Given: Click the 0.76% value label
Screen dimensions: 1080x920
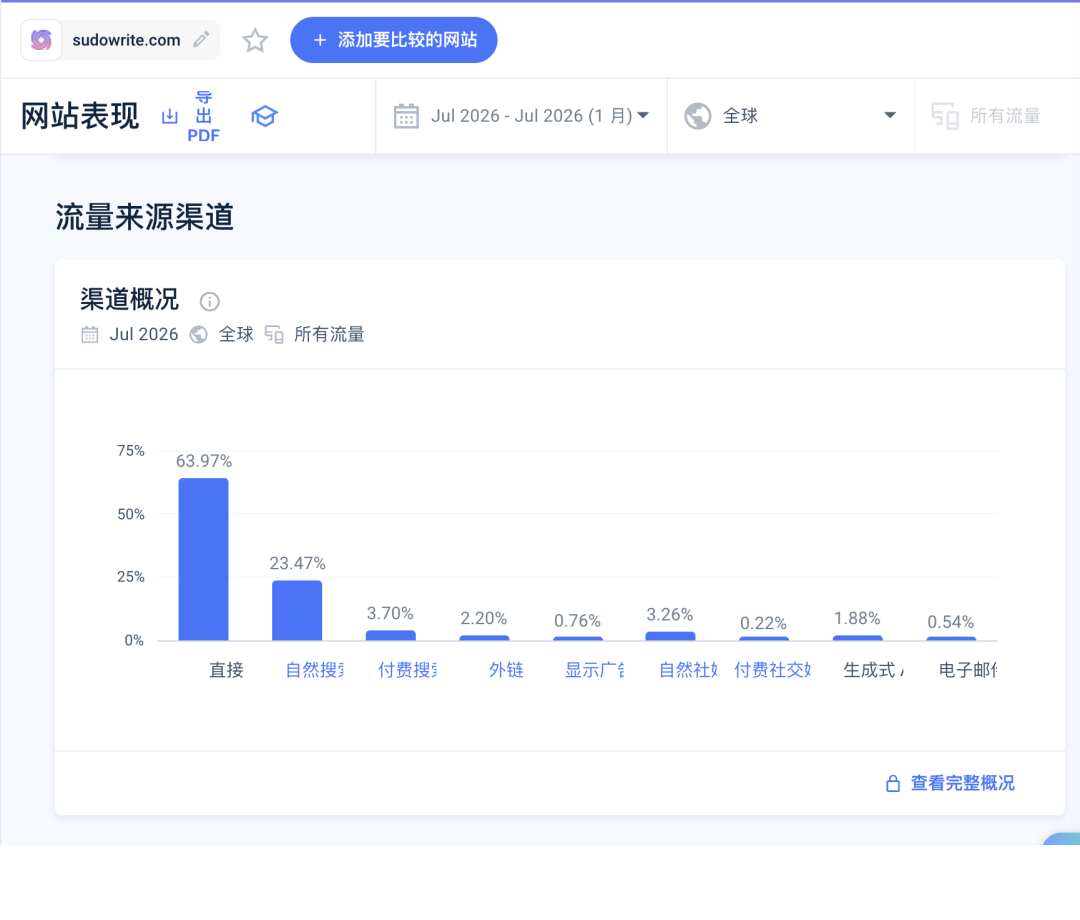Looking at the screenshot, I should 577,621.
